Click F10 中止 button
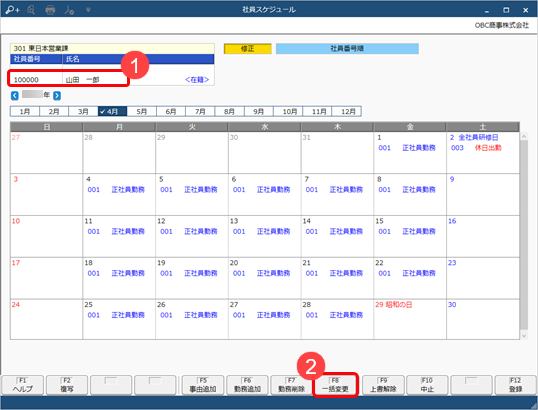The height and width of the screenshot is (410, 538). (x=427, y=385)
